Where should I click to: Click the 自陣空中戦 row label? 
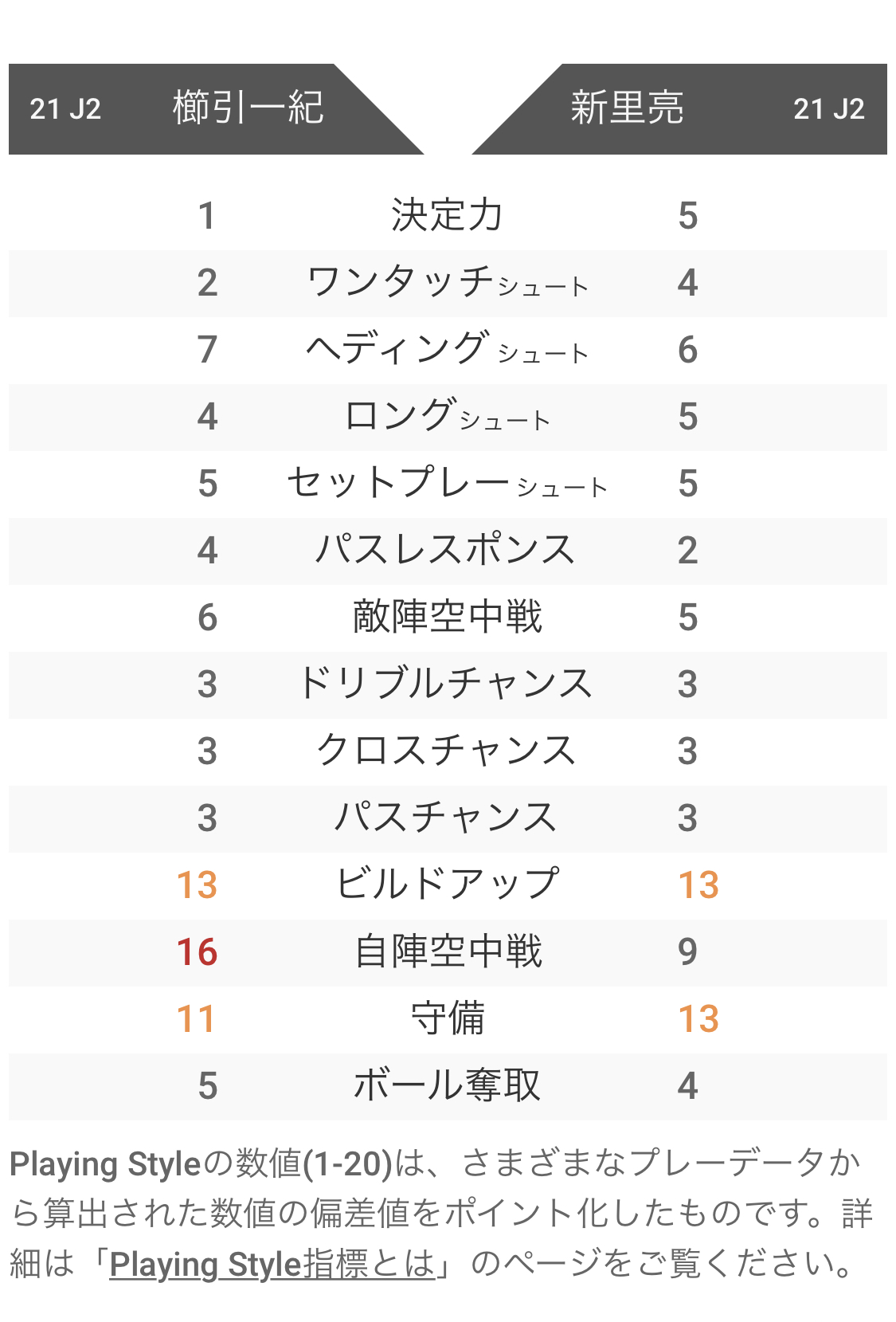pos(447,952)
